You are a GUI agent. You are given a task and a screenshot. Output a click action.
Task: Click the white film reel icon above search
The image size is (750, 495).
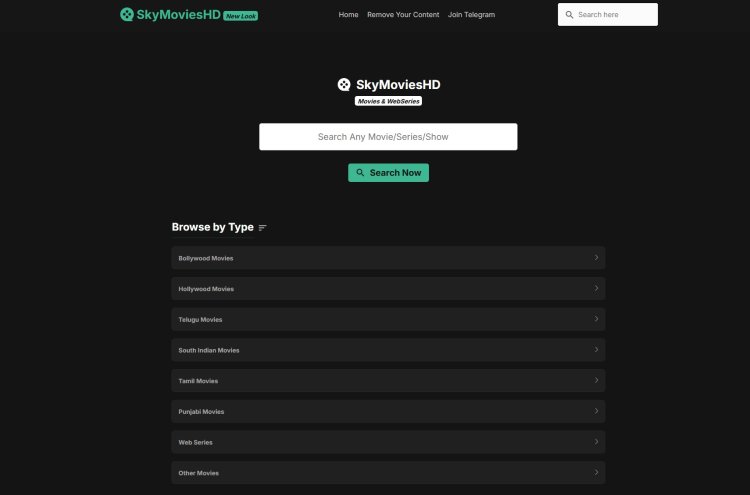pyautogui.click(x=344, y=85)
